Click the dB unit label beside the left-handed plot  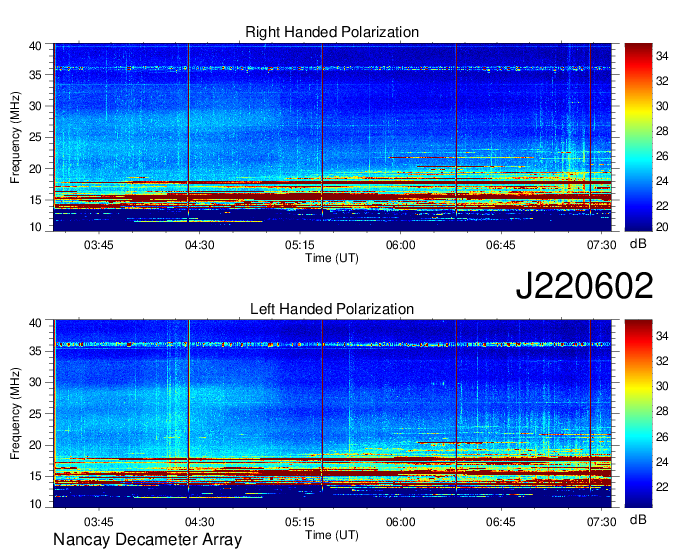click(x=638, y=519)
